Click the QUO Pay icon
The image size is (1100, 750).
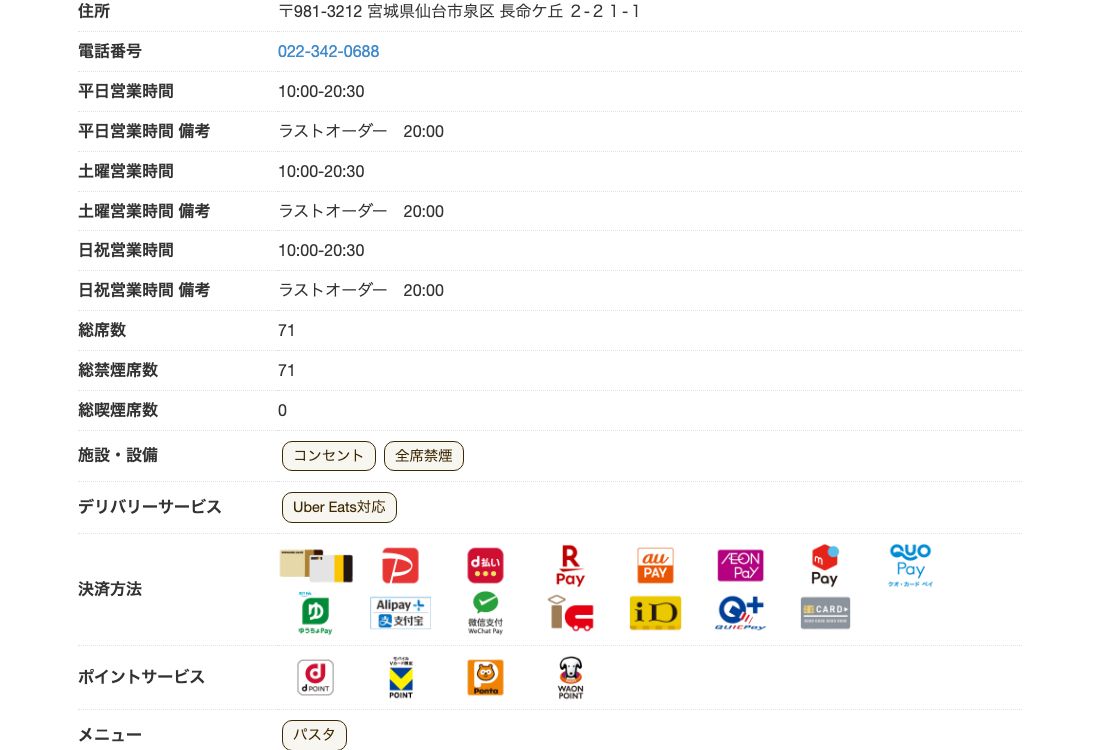point(910,565)
